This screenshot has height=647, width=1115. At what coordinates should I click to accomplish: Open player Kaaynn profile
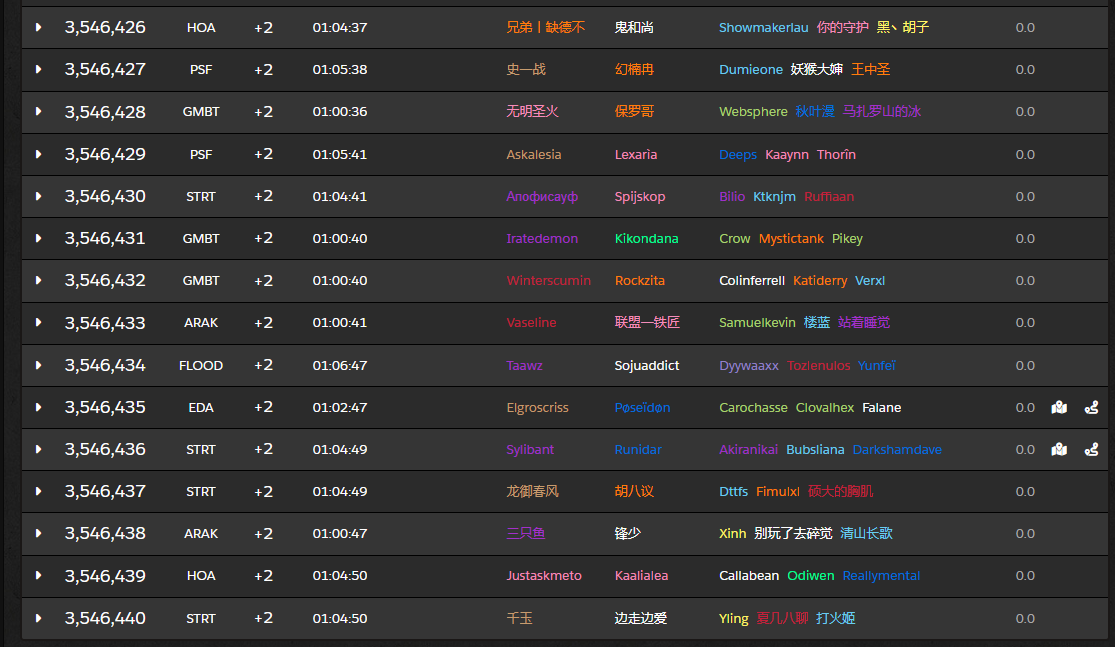coord(786,154)
